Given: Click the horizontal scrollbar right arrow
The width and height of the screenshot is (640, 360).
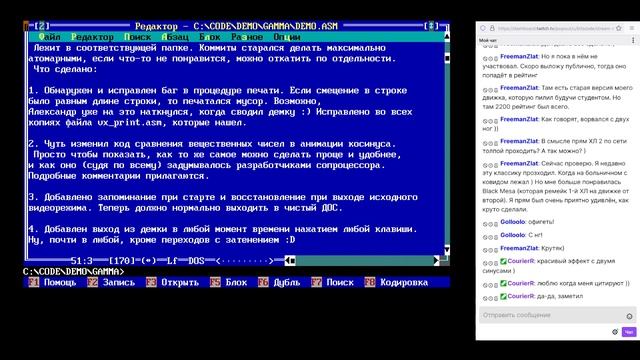Looking at the screenshot, I should click(x=436, y=260).
